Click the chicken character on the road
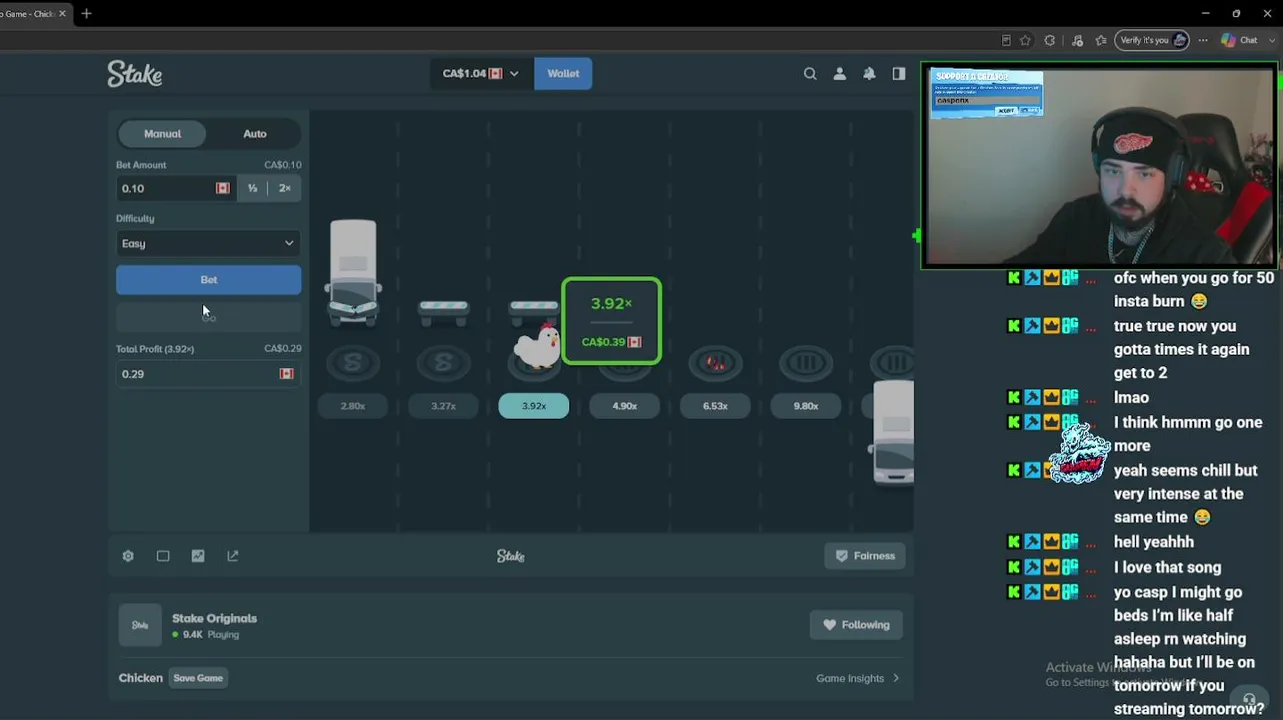 coord(537,345)
